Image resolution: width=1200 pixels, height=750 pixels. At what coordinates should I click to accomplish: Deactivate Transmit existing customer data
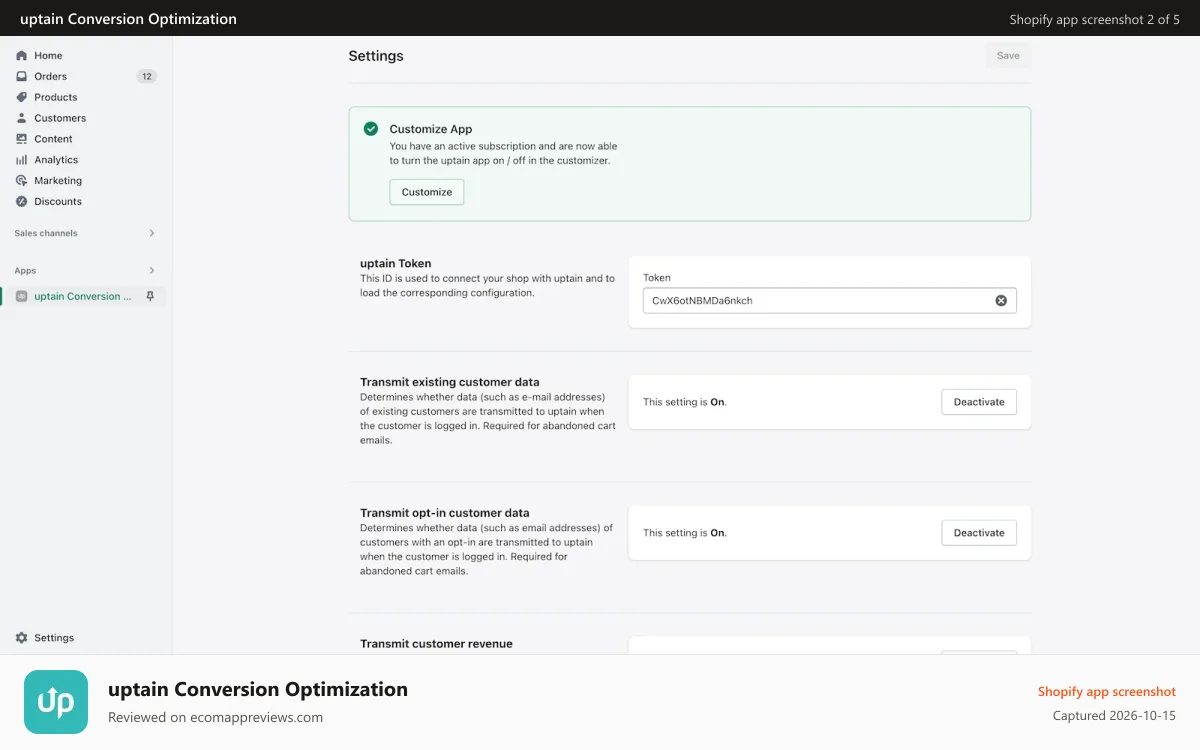tap(979, 402)
